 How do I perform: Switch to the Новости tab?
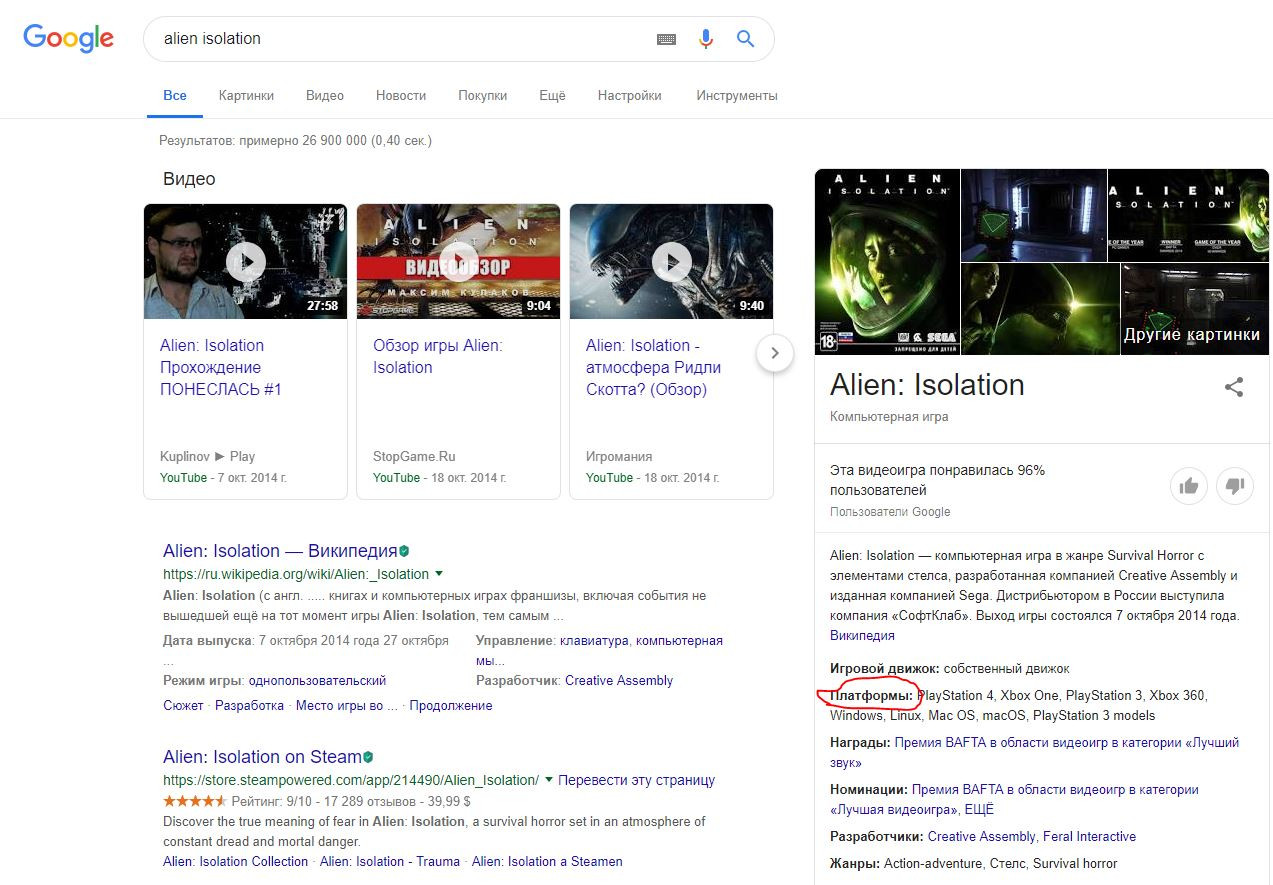click(401, 96)
